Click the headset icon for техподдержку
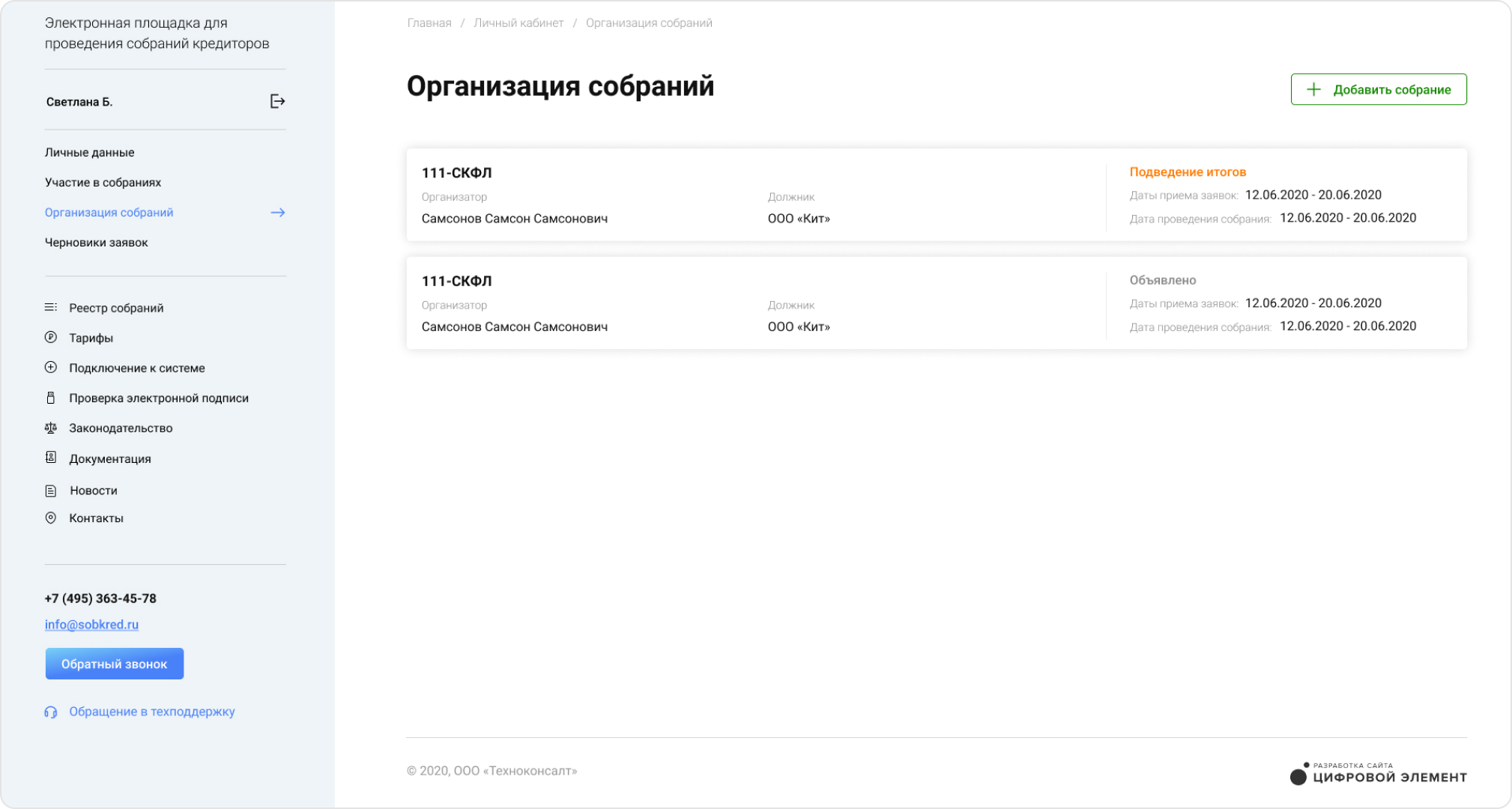Viewport: 1512px width, 809px height. point(51,712)
